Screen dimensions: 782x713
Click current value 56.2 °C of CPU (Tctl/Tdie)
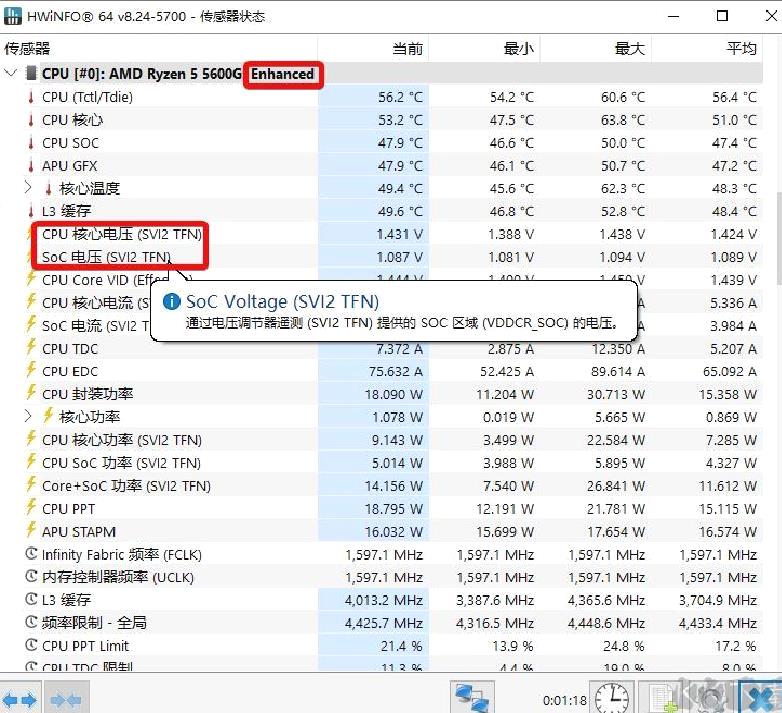[x=400, y=97]
